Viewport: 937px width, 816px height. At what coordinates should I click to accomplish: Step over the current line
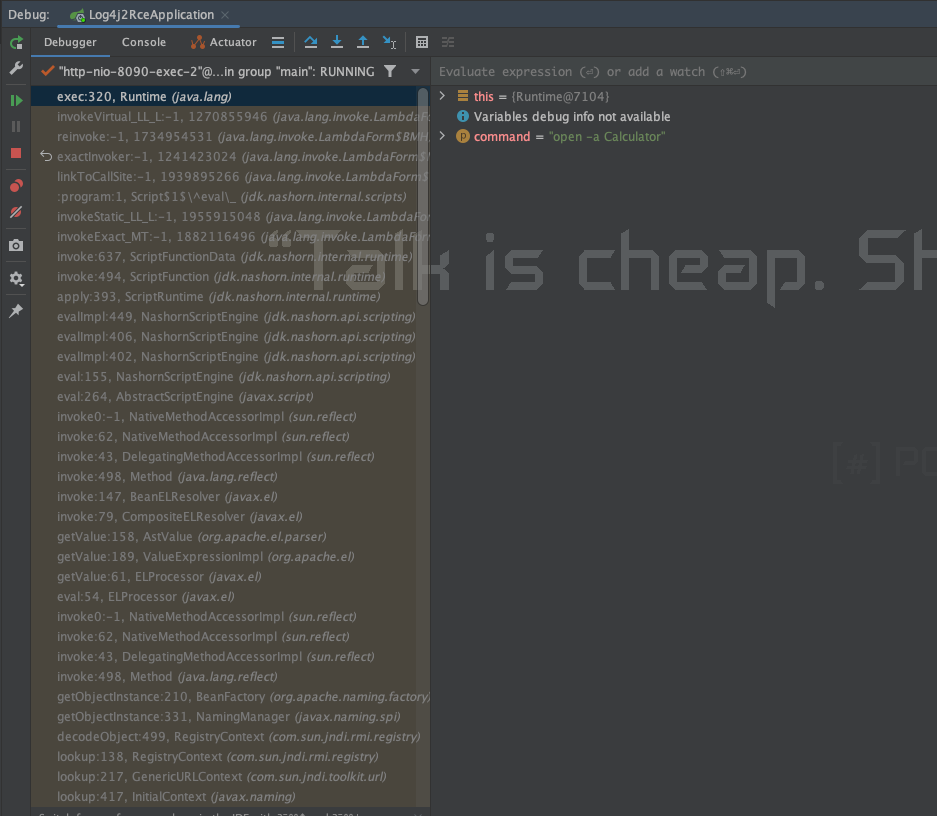[311, 42]
